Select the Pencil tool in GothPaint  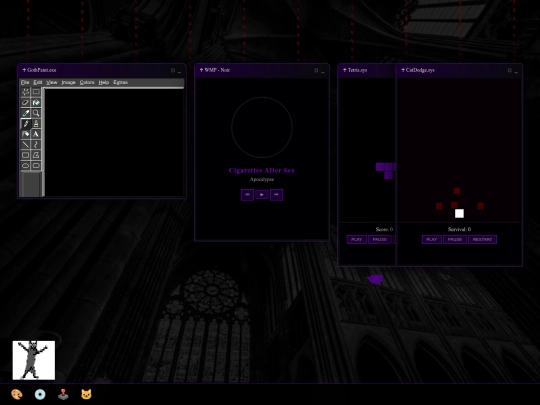(x=25, y=124)
